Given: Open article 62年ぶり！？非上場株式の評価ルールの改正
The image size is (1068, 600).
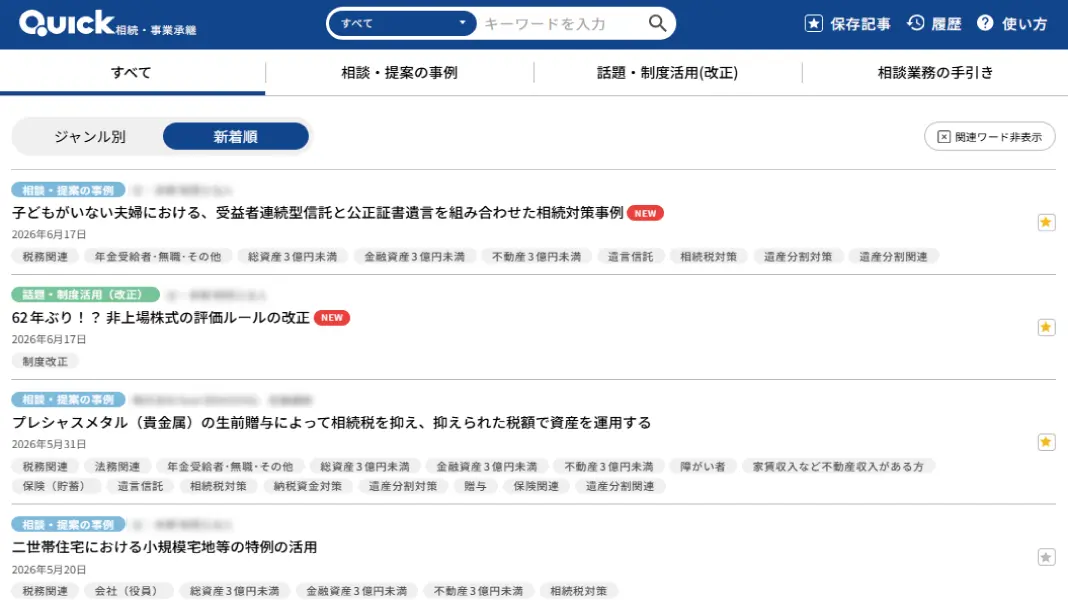Looking at the screenshot, I should 161,318.
